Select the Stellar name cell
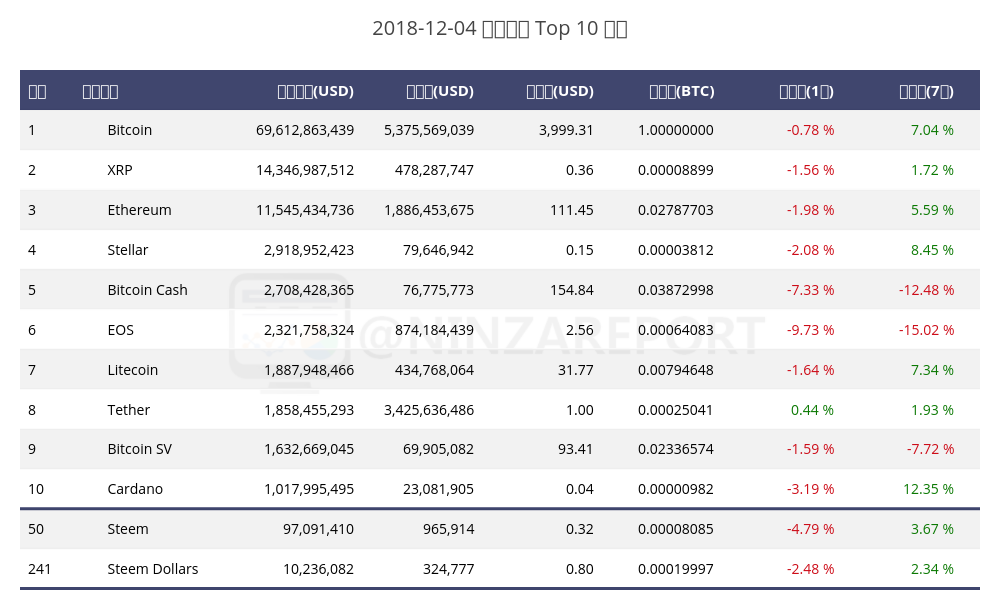1000x610 pixels. 128,250
